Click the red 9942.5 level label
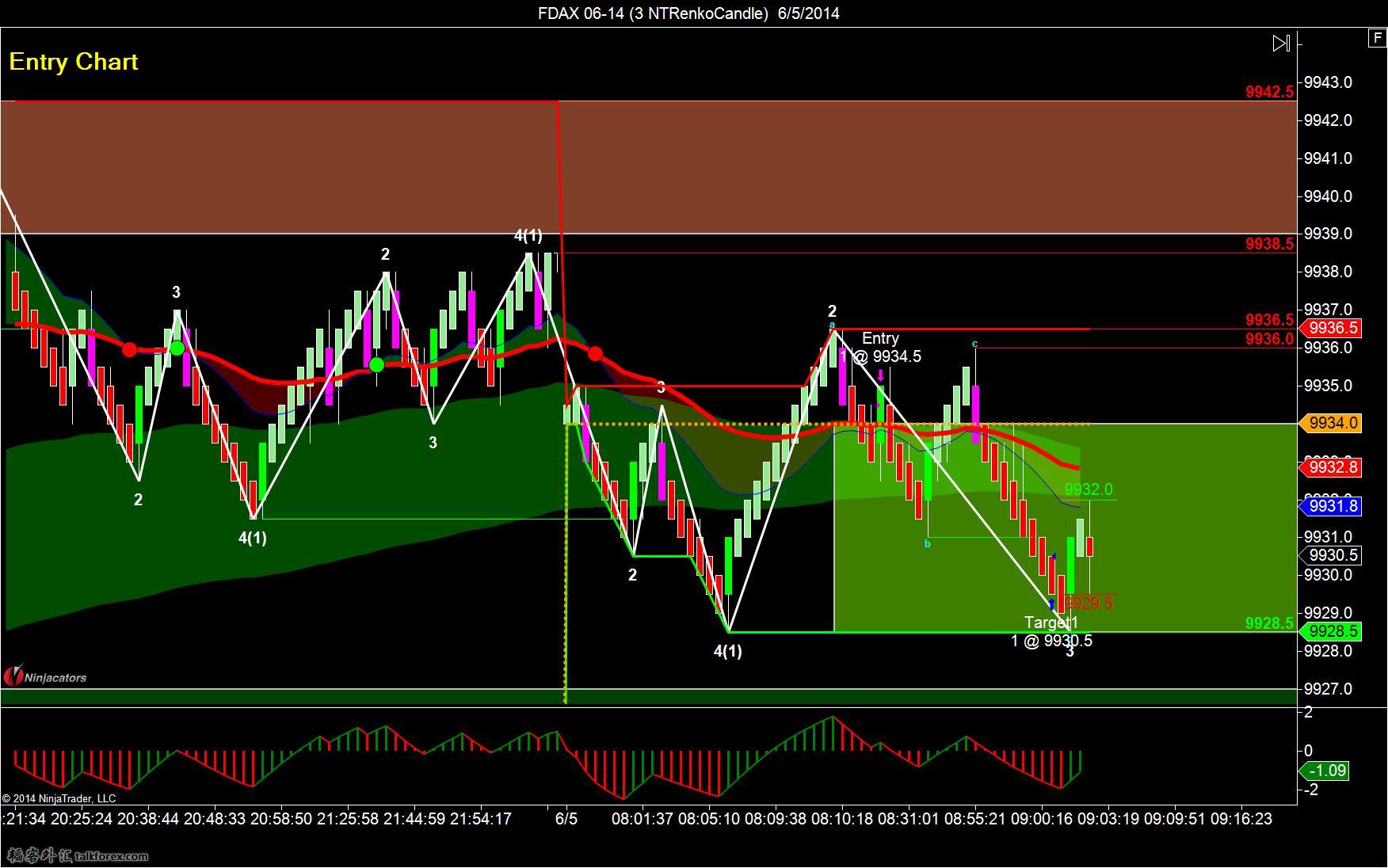Screen dimensions: 1388x868 (x=1269, y=92)
